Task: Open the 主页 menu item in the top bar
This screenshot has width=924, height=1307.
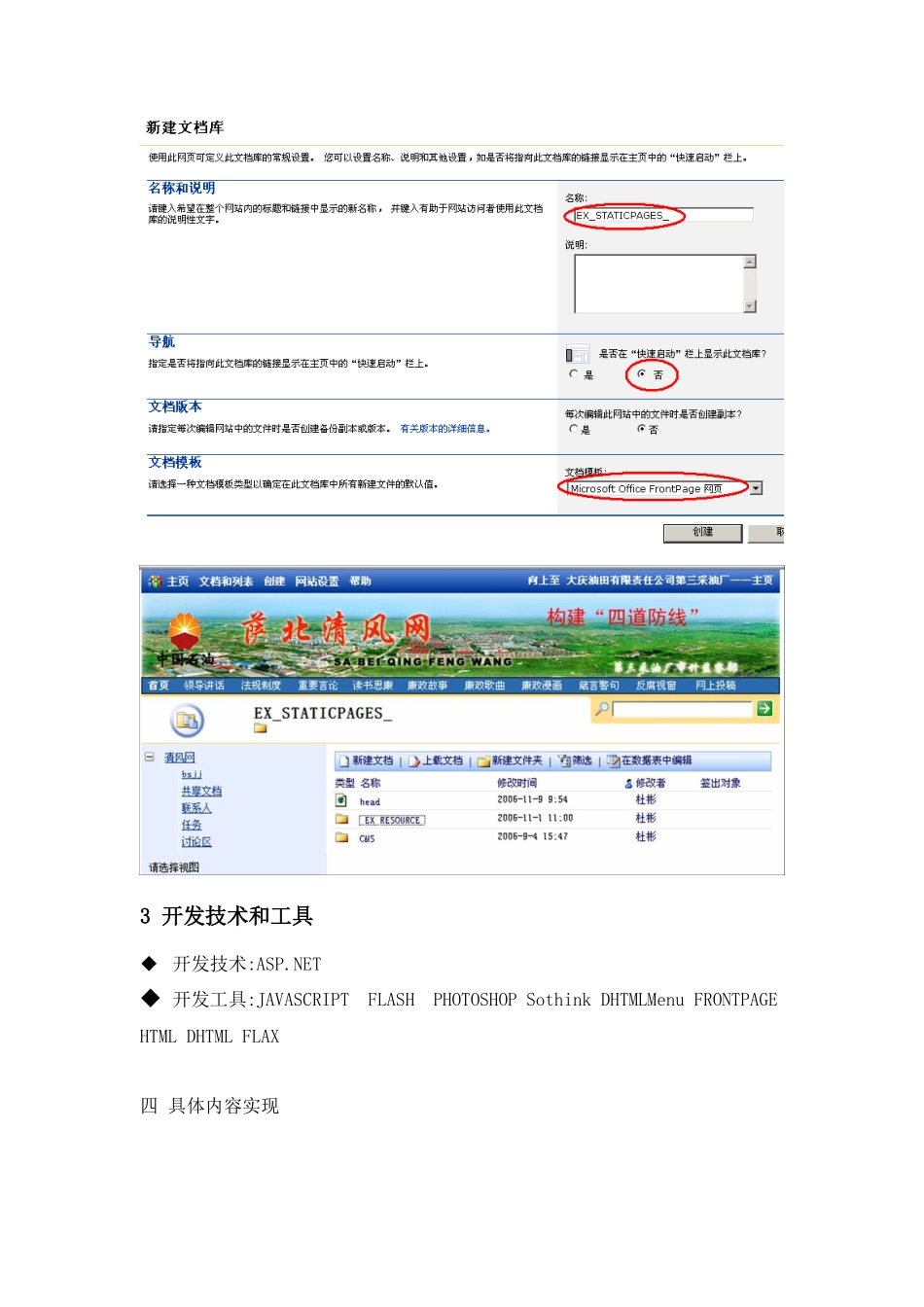Action: coord(178,582)
